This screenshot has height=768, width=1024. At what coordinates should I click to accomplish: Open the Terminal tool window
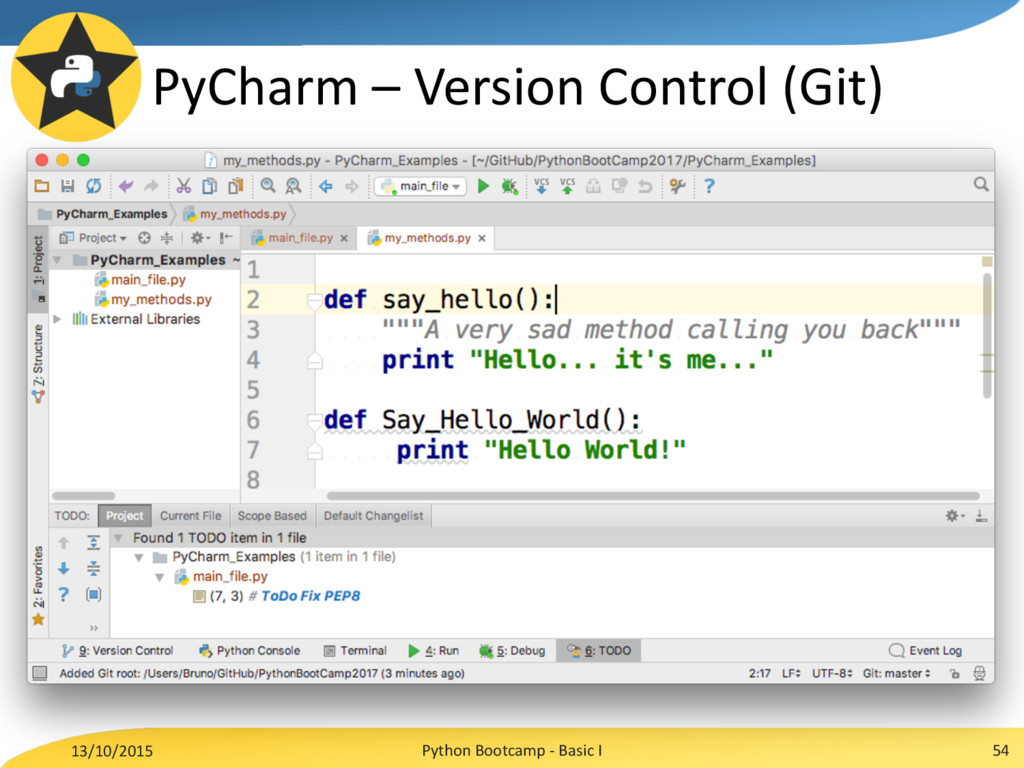355,650
